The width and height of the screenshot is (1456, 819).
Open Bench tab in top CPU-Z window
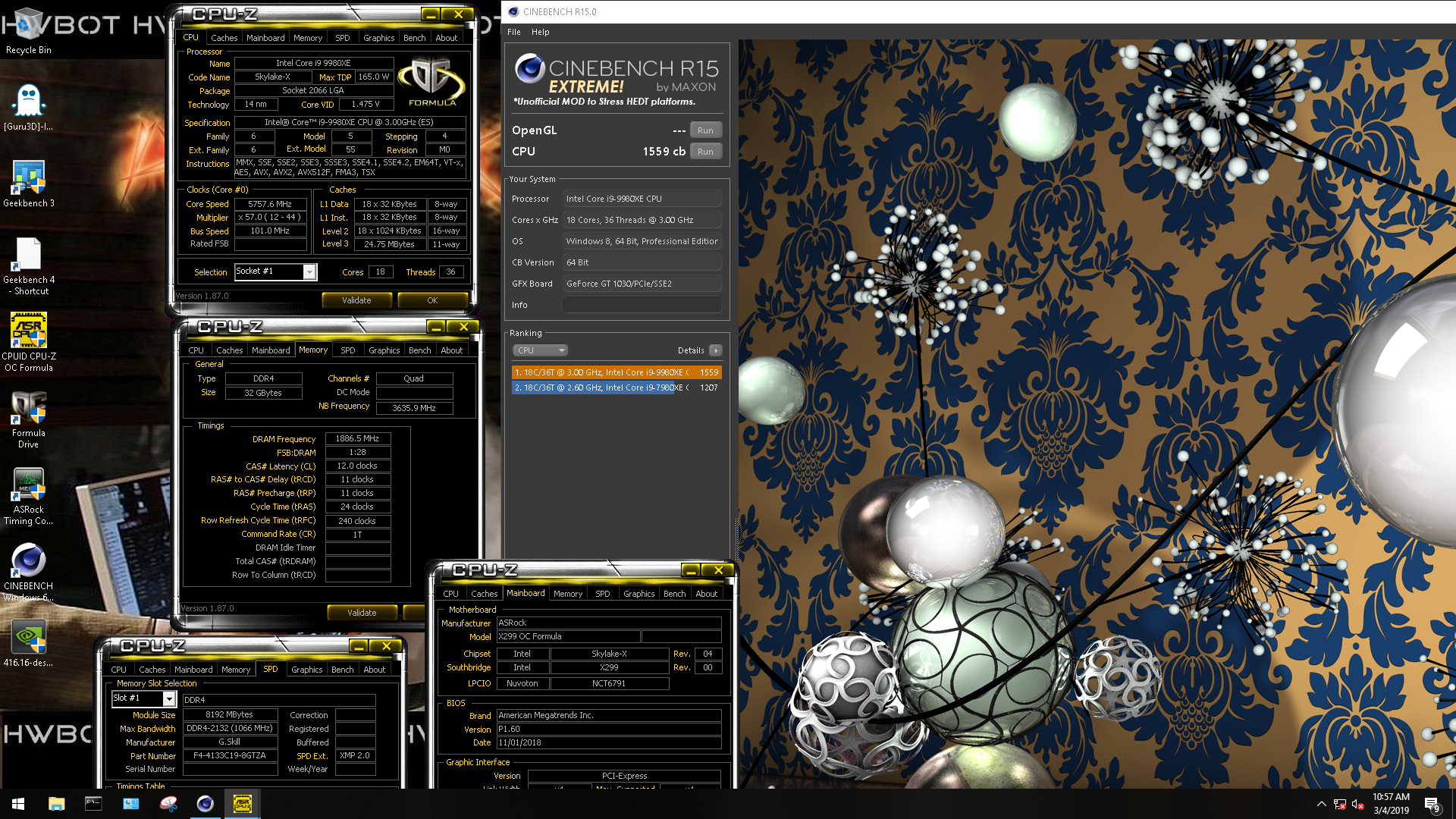[x=414, y=38]
